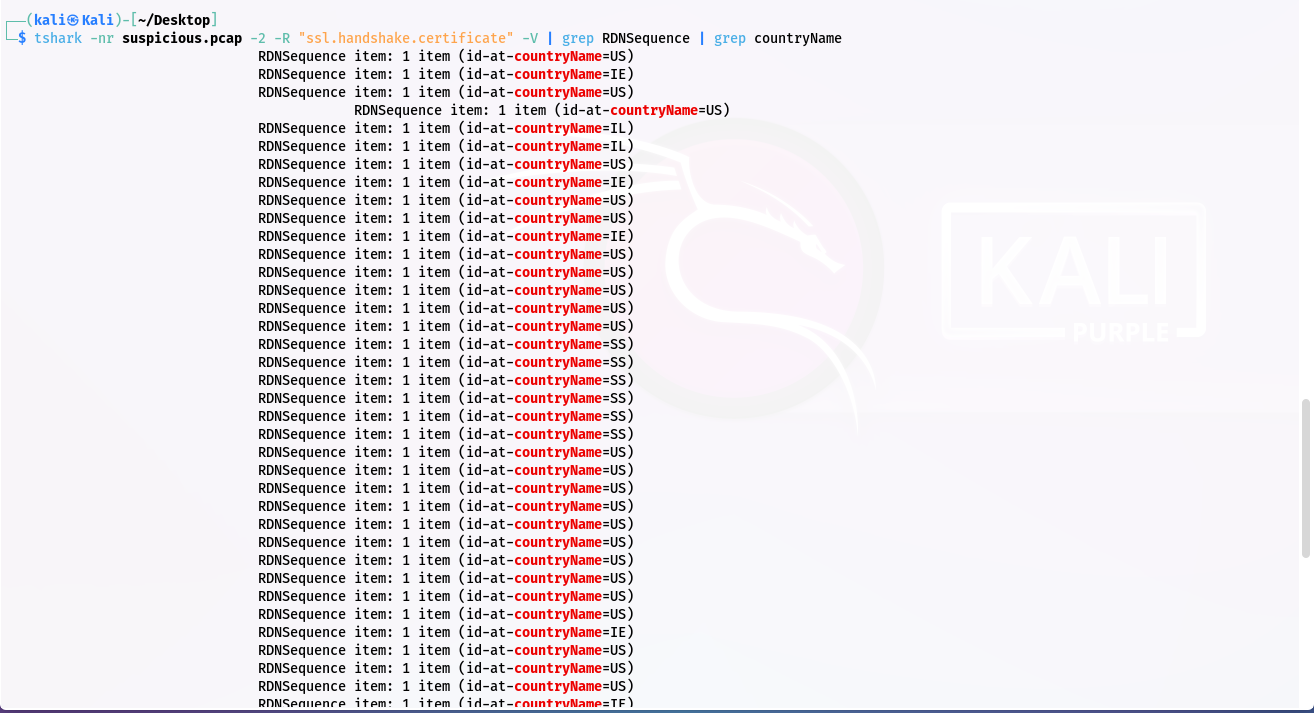Click the first countryName=SS output line
The height and width of the screenshot is (713, 1314).
446,344
